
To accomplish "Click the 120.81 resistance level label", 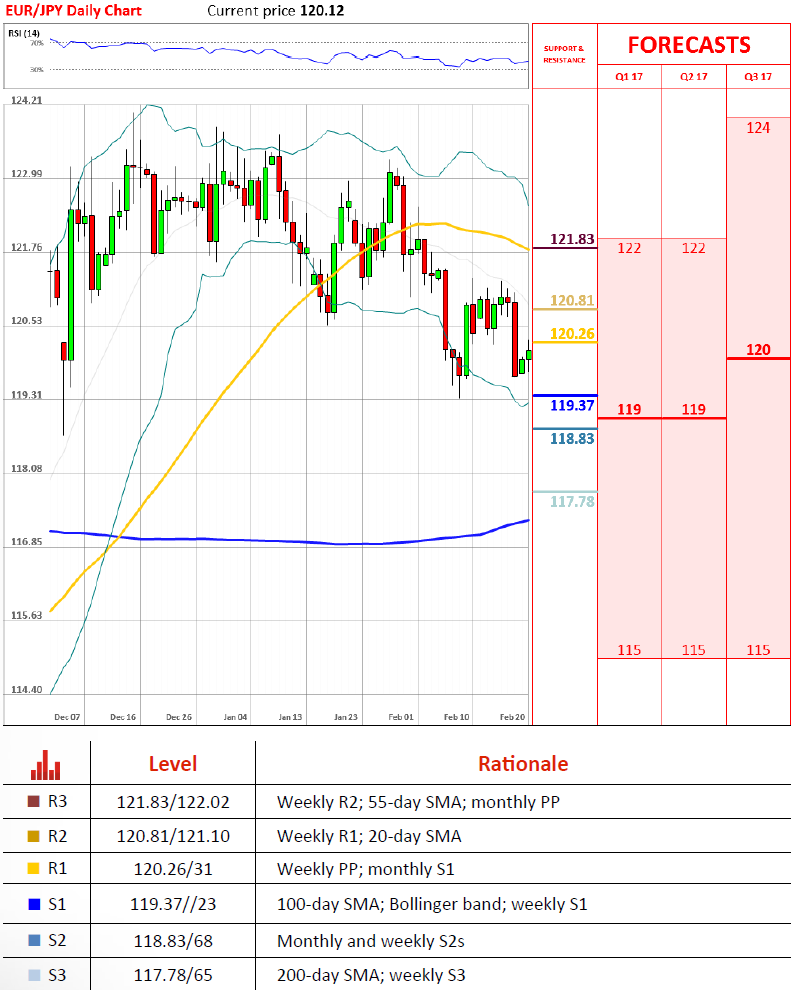I will [572, 301].
